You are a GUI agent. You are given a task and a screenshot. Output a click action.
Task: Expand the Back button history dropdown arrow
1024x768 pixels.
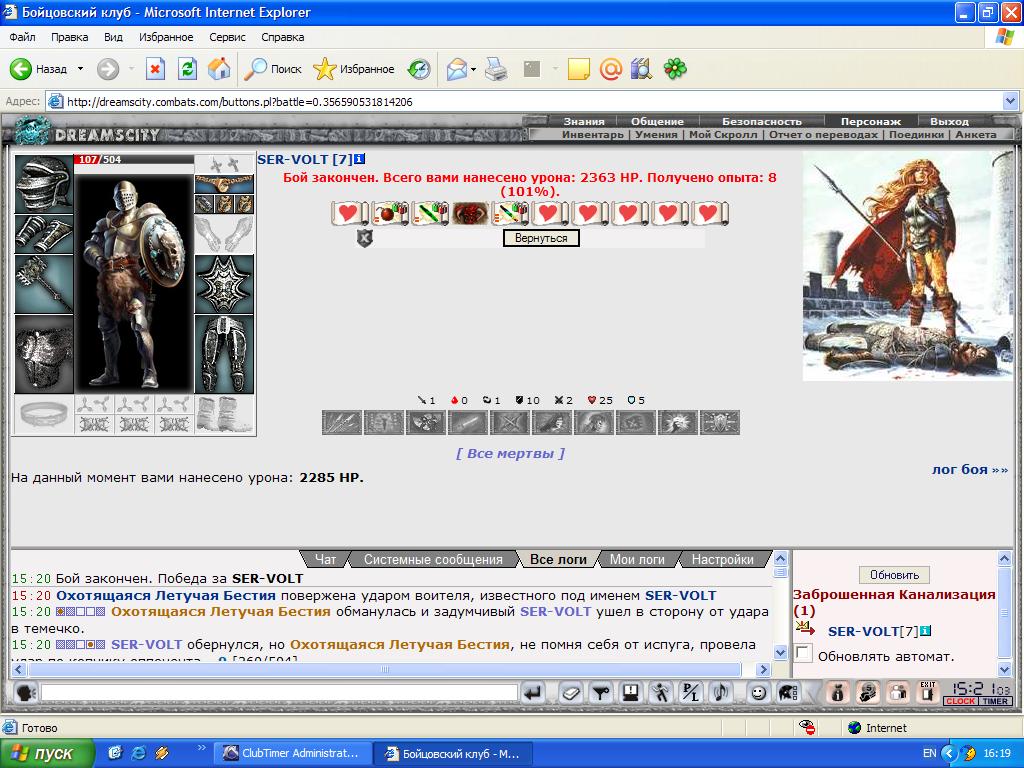point(80,69)
